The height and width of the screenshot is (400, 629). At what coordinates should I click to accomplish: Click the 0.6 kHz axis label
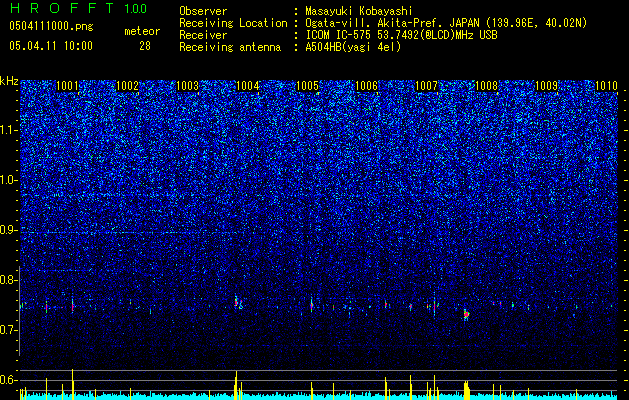9,380
